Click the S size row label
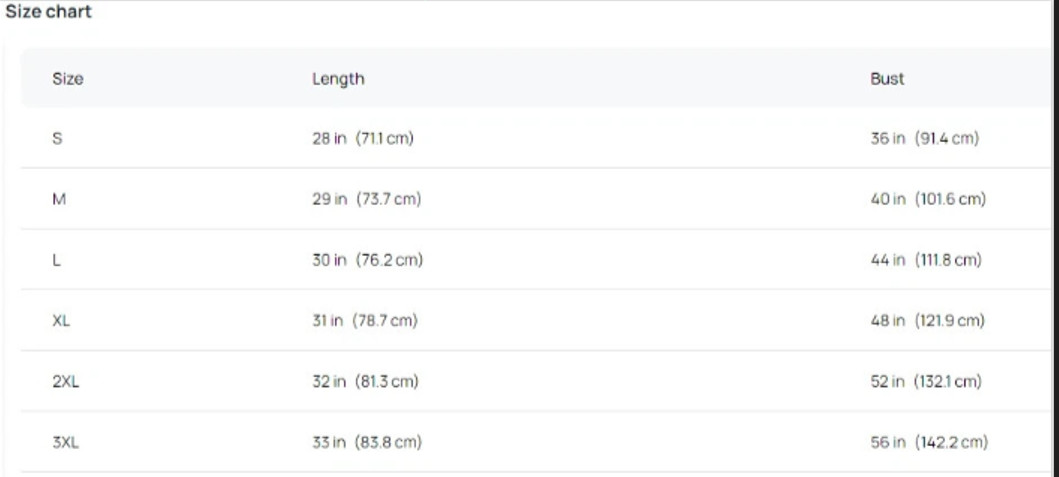 pos(57,139)
